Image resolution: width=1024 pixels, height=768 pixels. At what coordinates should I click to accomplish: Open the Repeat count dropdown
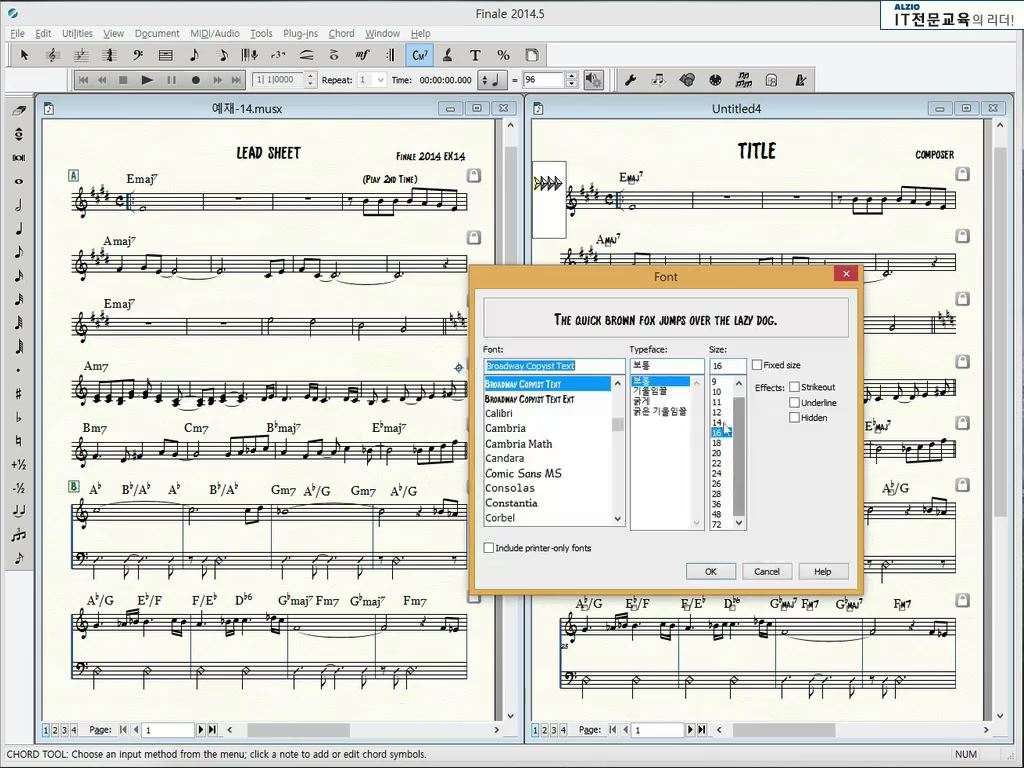coord(381,80)
